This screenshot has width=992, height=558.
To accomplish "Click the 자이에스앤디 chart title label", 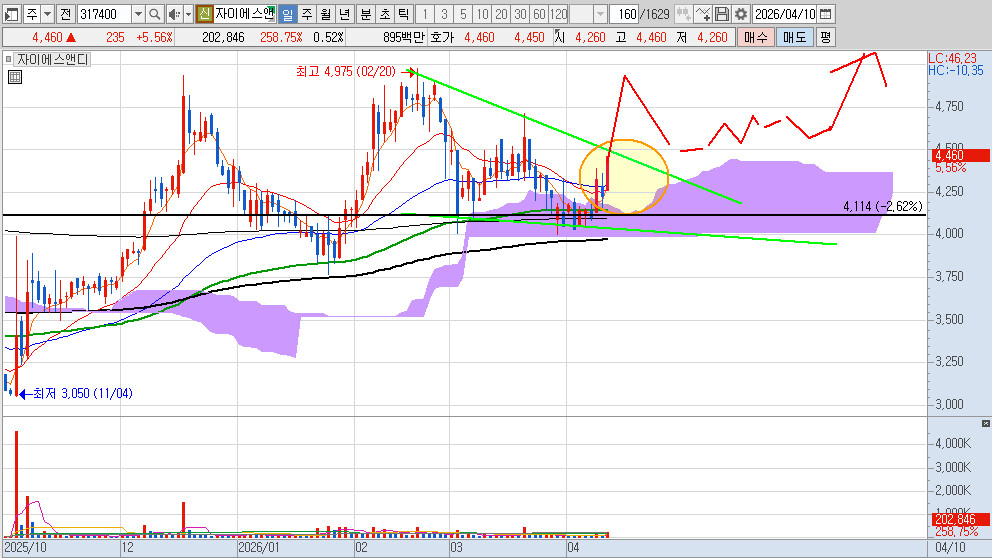I will (53, 59).
